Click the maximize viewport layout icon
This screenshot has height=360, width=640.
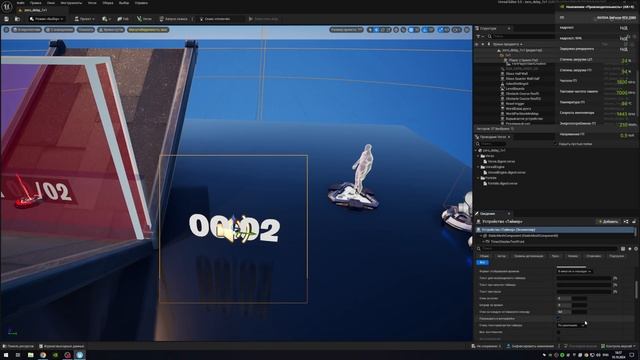467,30
